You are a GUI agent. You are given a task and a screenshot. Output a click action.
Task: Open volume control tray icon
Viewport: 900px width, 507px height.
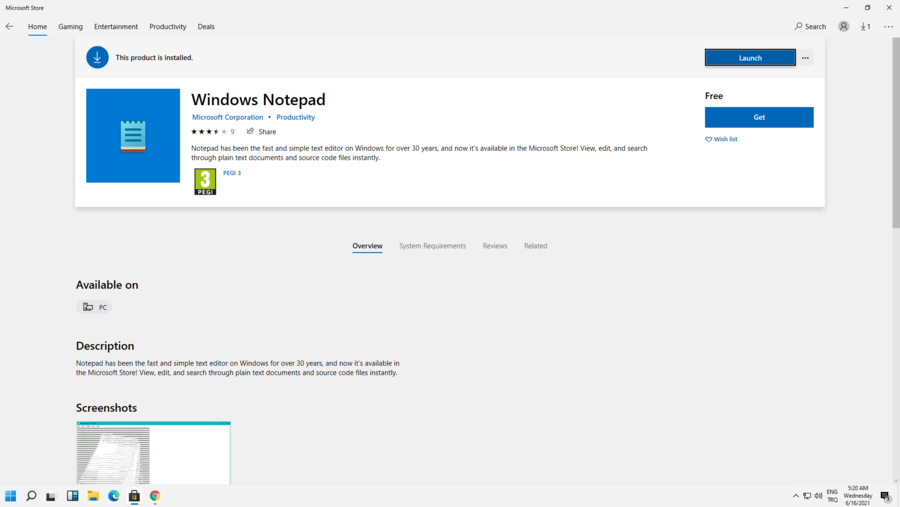(818, 496)
